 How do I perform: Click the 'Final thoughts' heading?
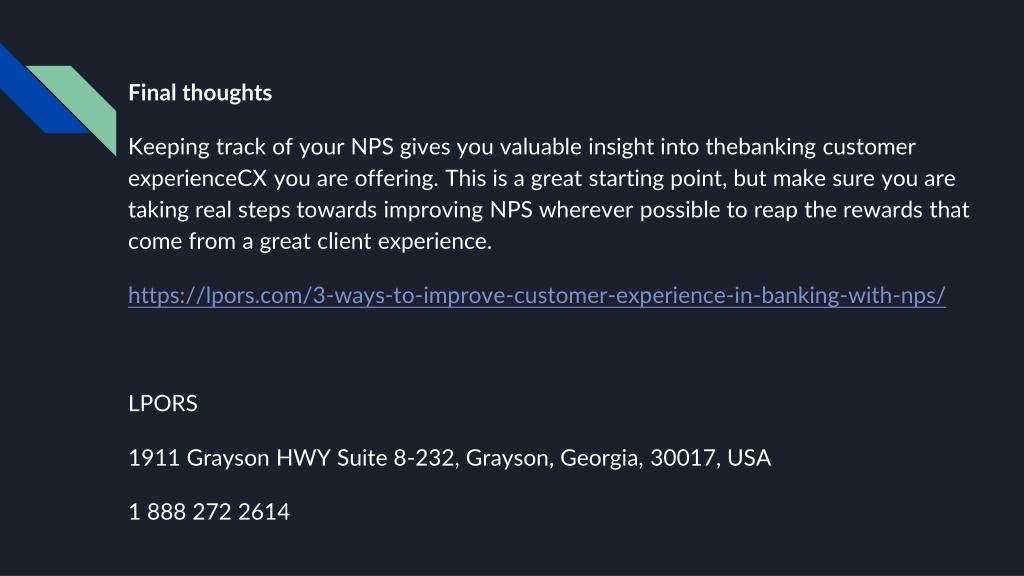click(200, 93)
